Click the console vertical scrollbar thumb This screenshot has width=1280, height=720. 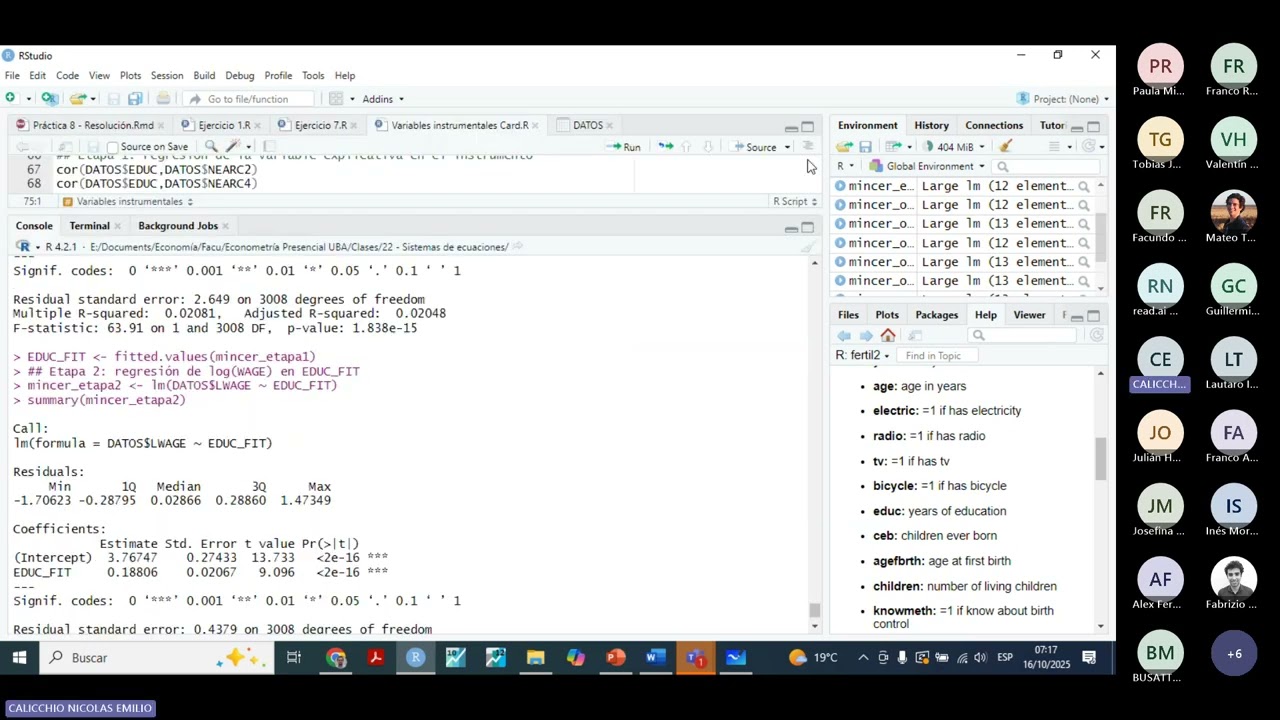click(815, 610)
